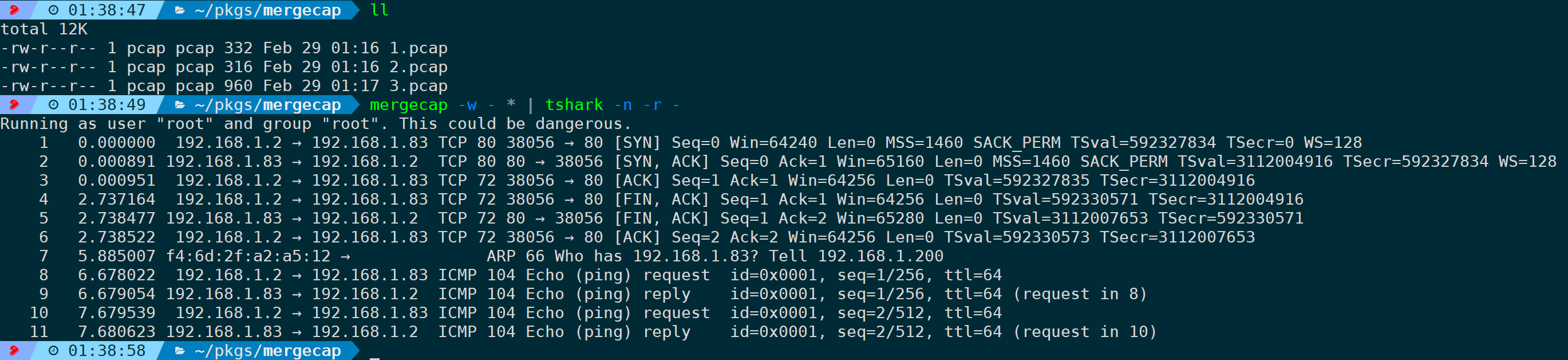Click folder icon in the first prompt path
This screenshot has height=360, width=1568.
180,10
